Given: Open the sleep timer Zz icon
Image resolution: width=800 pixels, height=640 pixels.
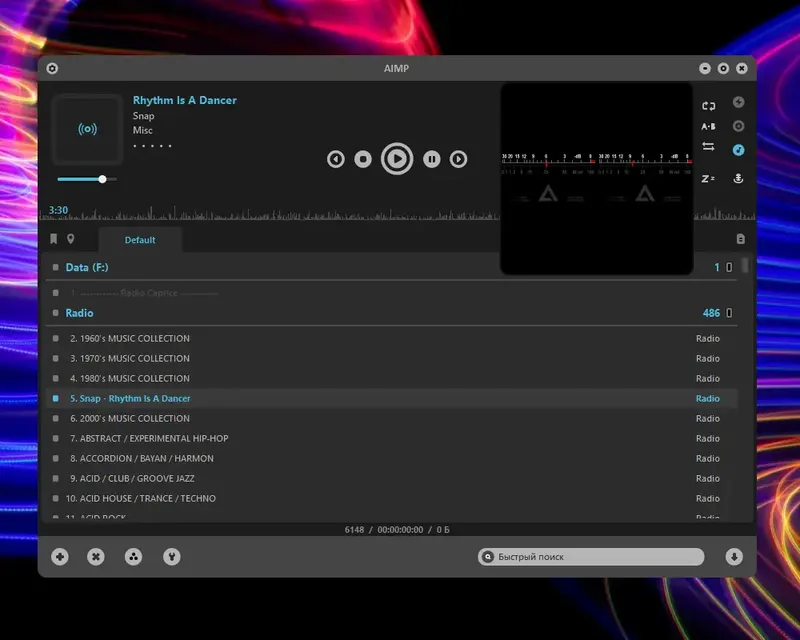Looking at the screenshot, I should (x=710, y=178).
